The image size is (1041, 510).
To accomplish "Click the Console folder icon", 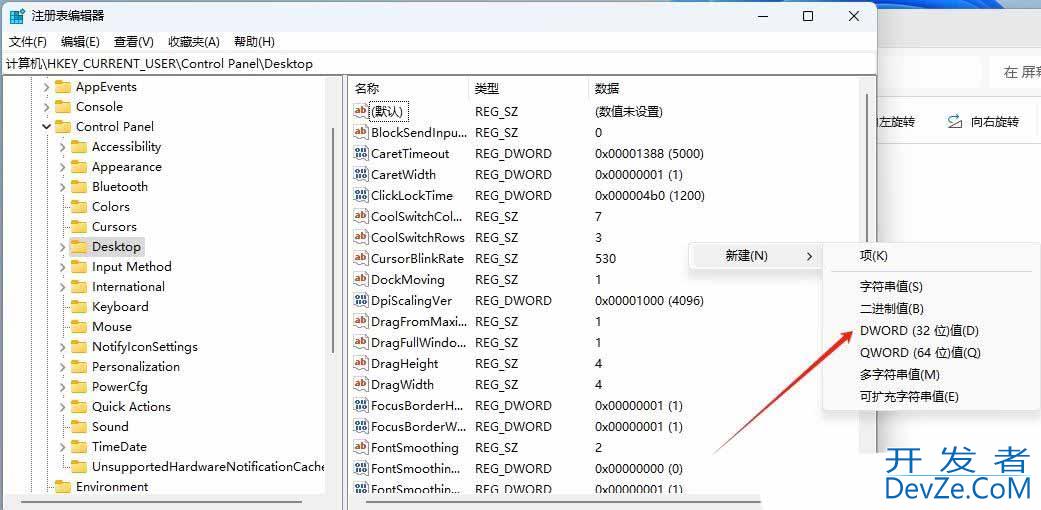I will click(63, 107).
